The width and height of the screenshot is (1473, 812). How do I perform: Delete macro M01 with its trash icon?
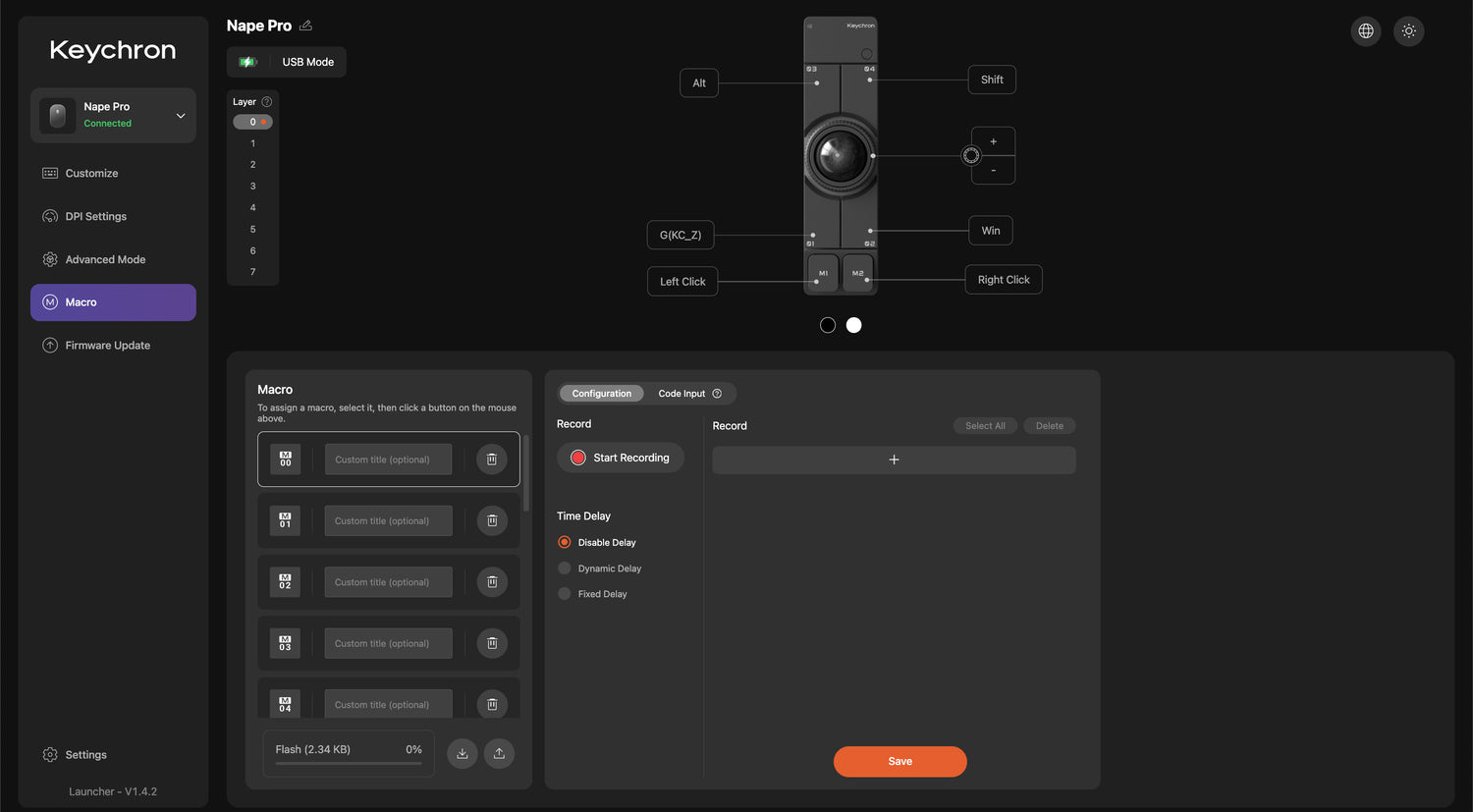(x=492, y=520)
